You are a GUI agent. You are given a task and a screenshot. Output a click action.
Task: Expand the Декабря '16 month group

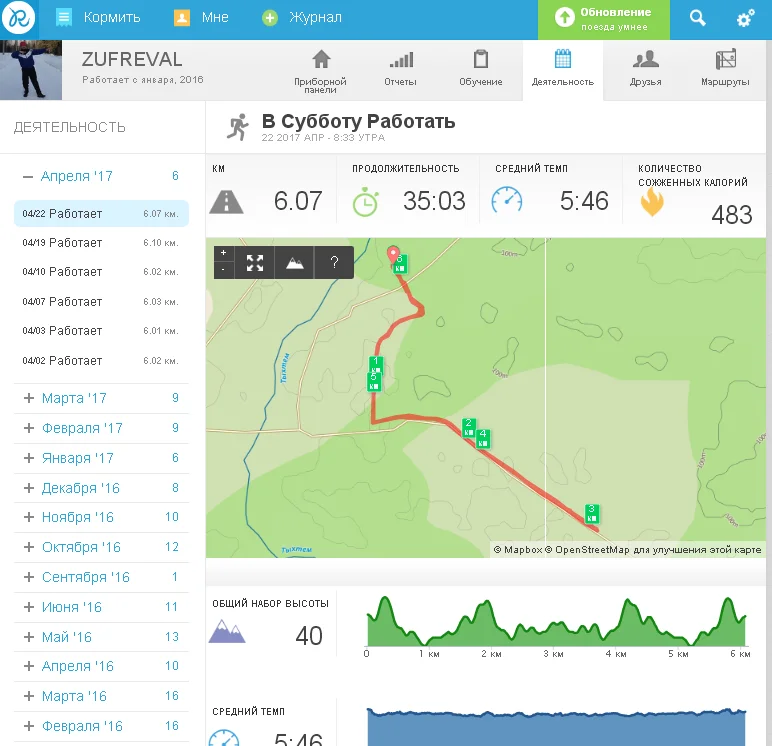[x=101, y=488]
